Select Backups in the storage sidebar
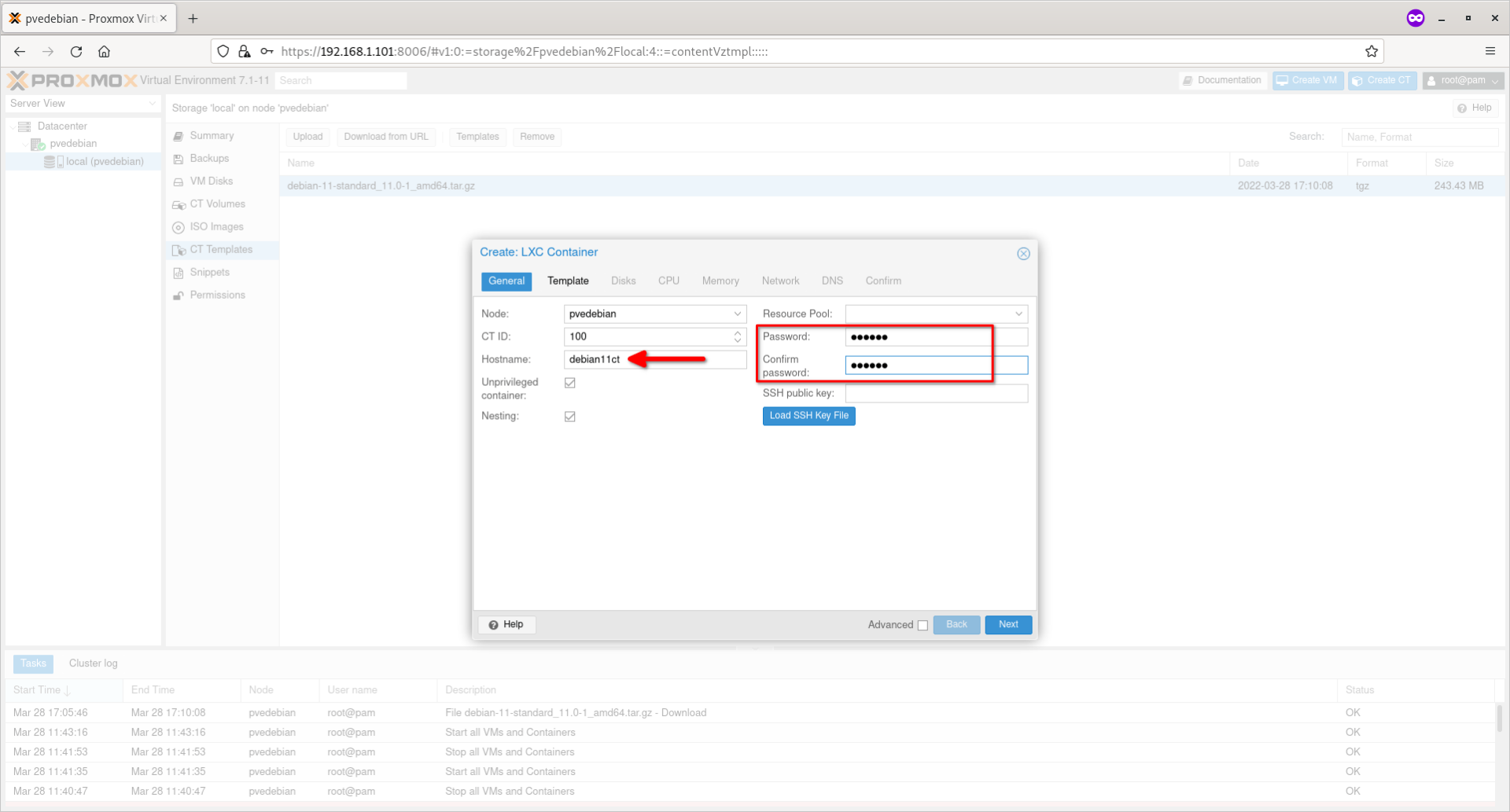Image resolution: width=1510 pixels, height=812 pixels. tap(208, 158)
